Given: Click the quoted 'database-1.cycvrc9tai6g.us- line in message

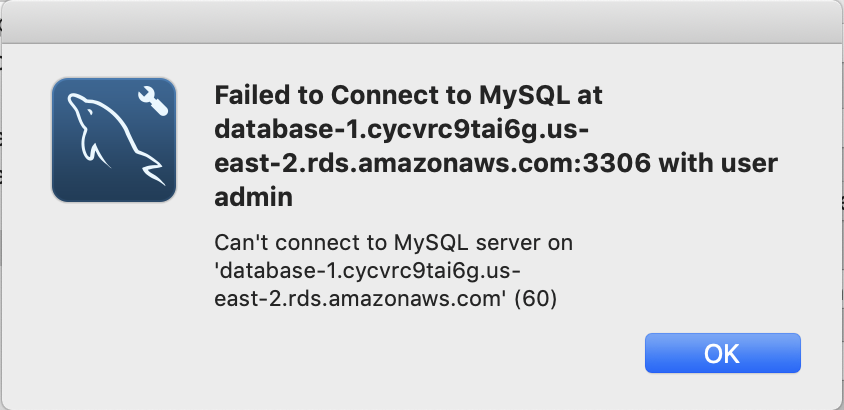Looking at the screenshot, I should tap(368, 272).
